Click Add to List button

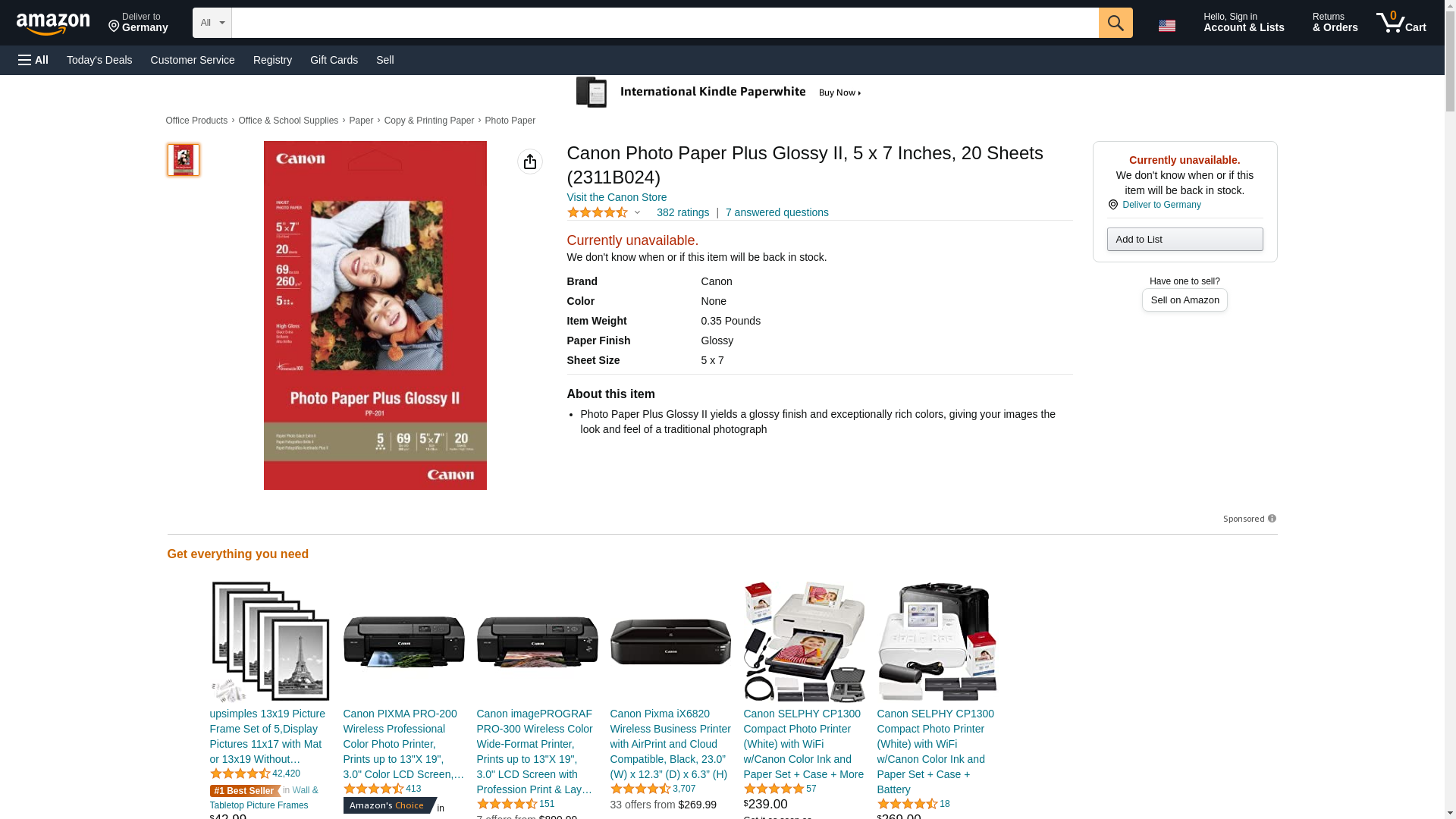(x=1185, y=240)
